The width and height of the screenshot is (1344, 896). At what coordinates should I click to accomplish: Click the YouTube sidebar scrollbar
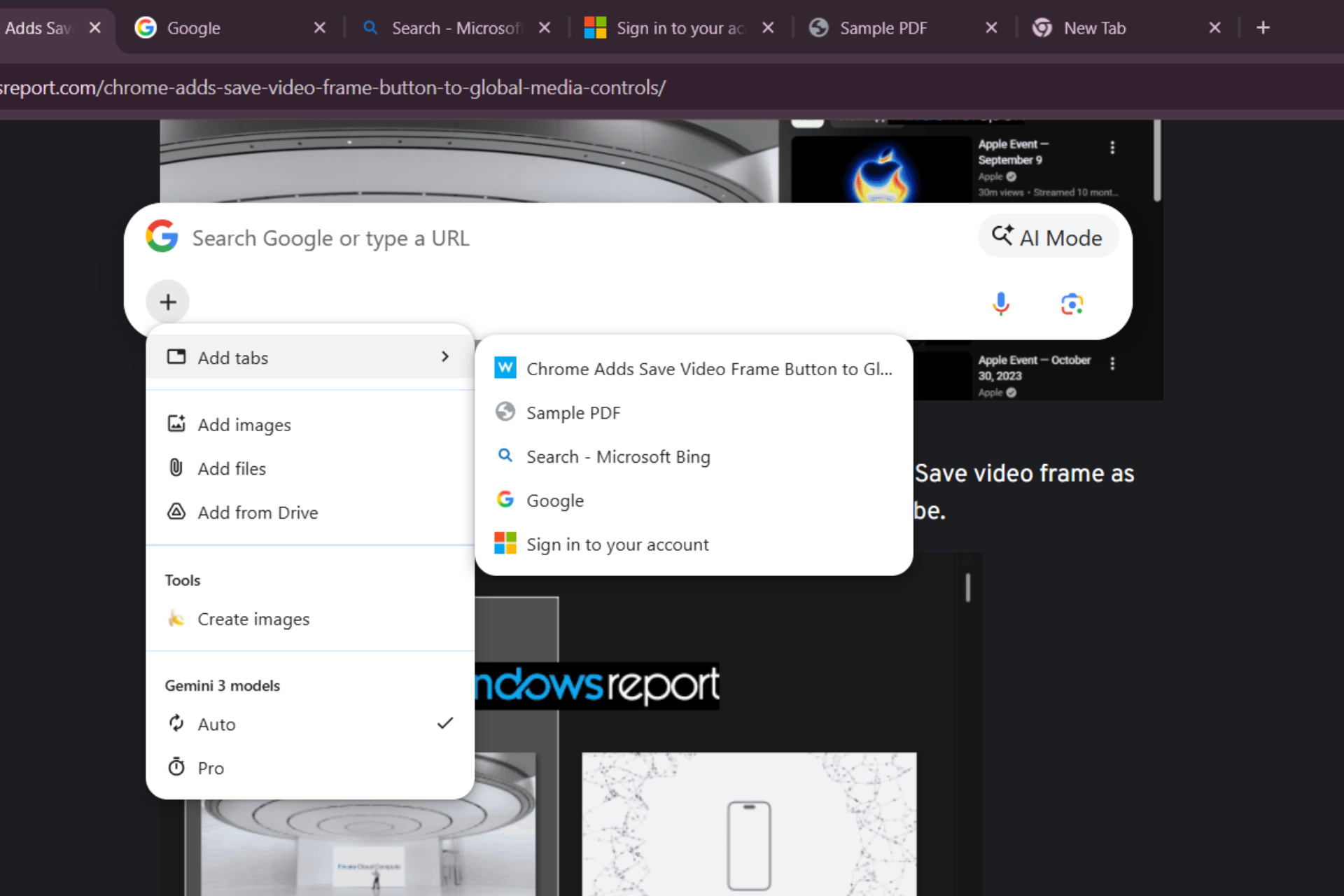click(x=1156, y=161)
